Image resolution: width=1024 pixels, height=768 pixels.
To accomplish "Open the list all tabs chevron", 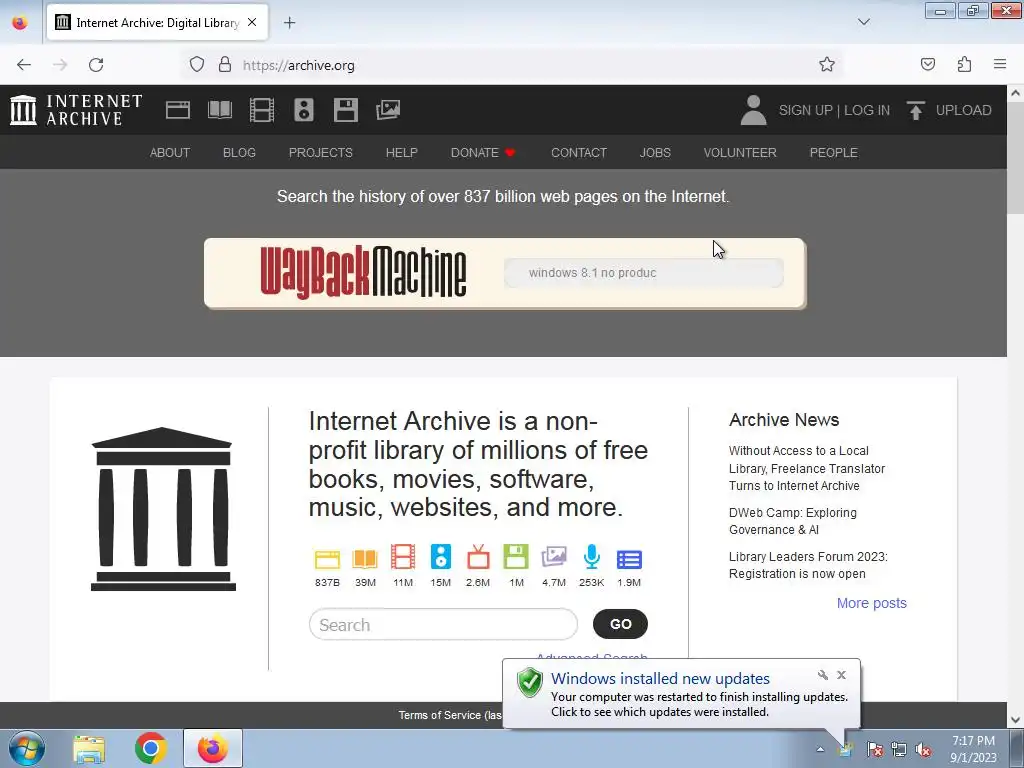I will pyautogui.click(x=864, y=22).
